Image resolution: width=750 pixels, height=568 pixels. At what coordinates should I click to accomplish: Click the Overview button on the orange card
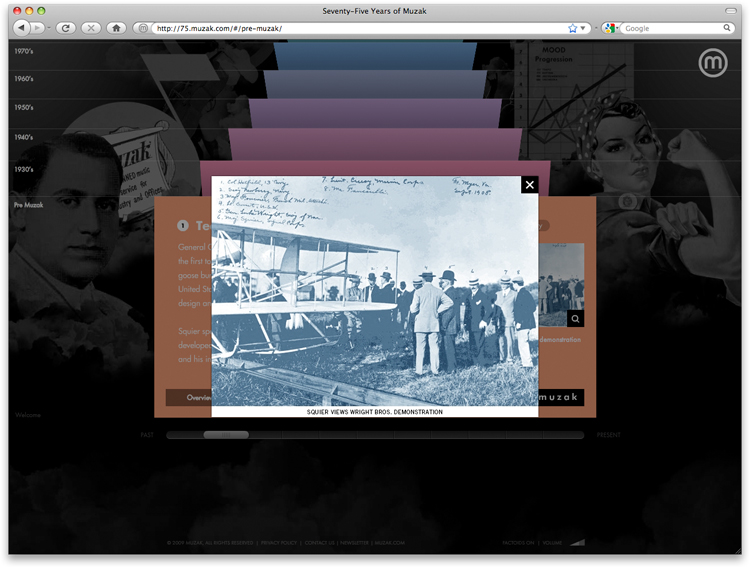click(189, 398)
